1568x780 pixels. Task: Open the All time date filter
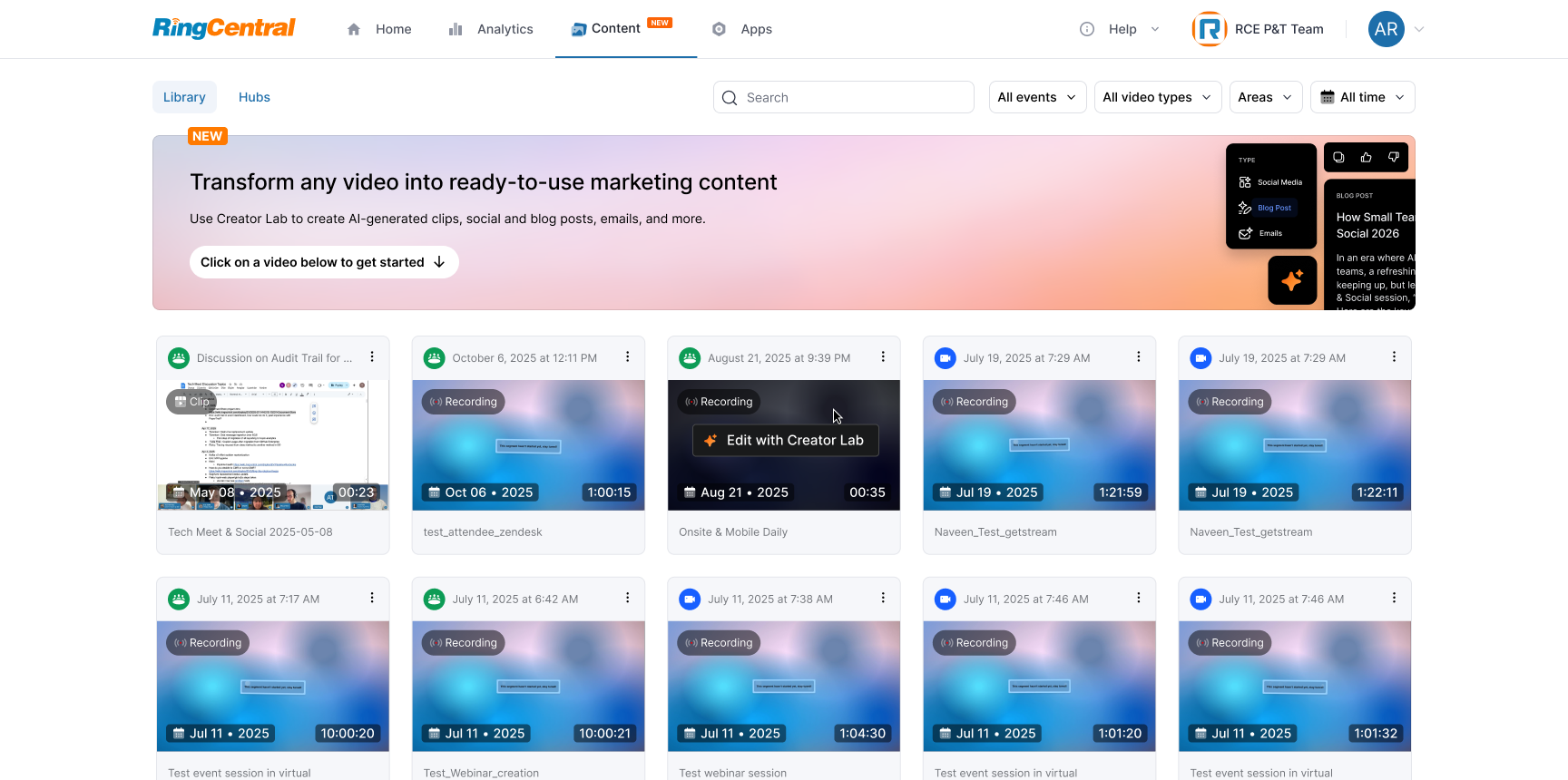click(1363, 97)
